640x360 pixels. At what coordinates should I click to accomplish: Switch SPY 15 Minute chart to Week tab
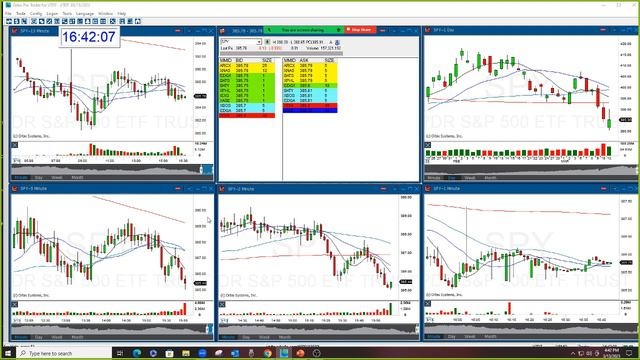point(57,178)
